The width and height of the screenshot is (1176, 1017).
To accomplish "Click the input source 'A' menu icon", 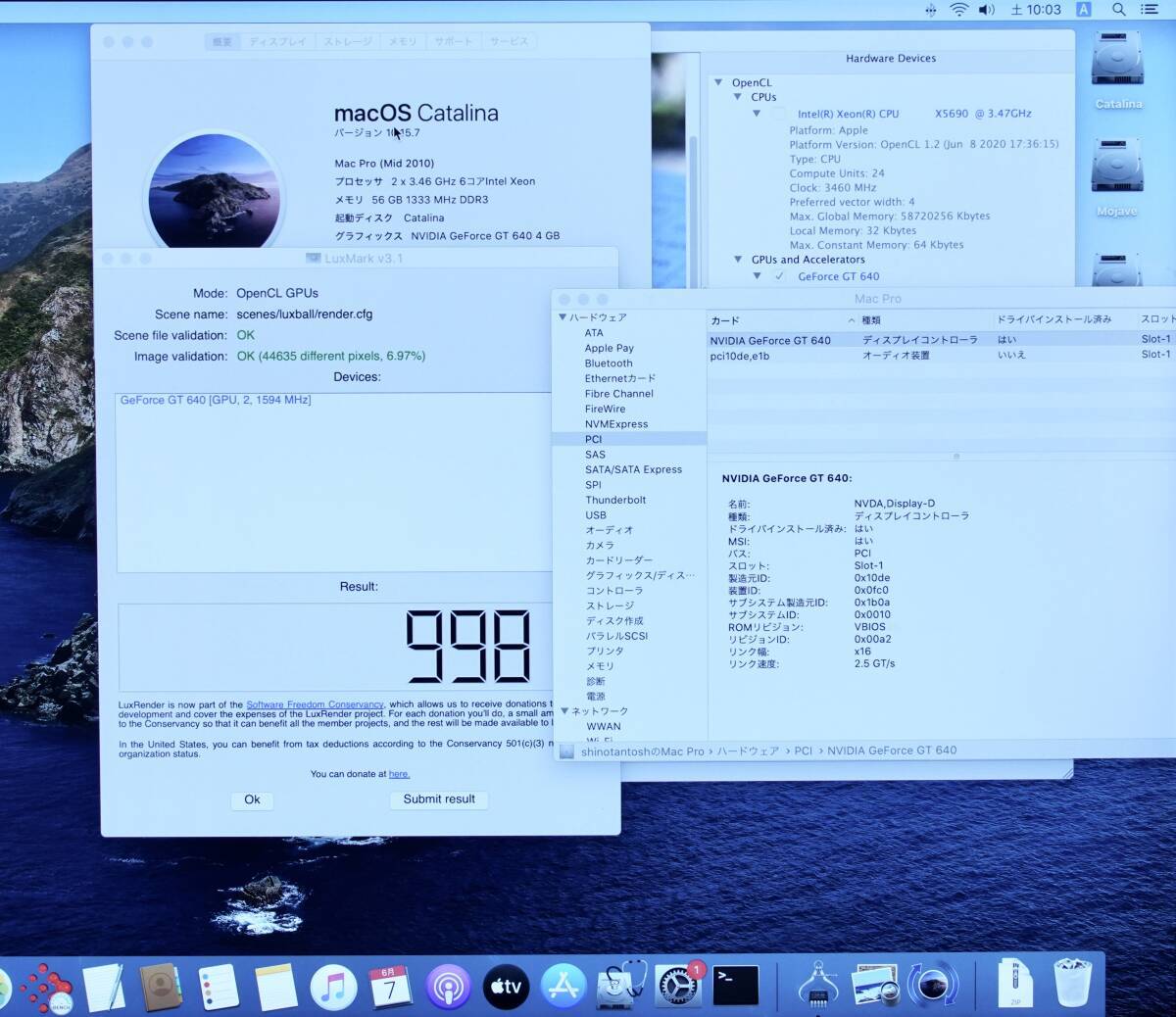I will (1084, 10).
